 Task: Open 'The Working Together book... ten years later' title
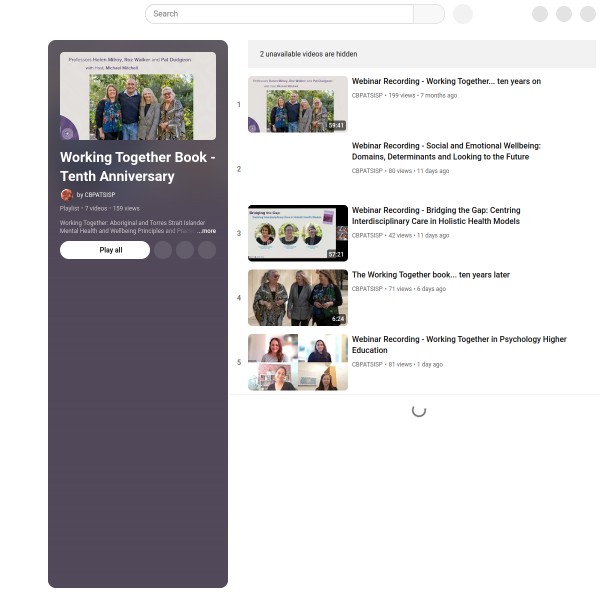coord(431,275)
